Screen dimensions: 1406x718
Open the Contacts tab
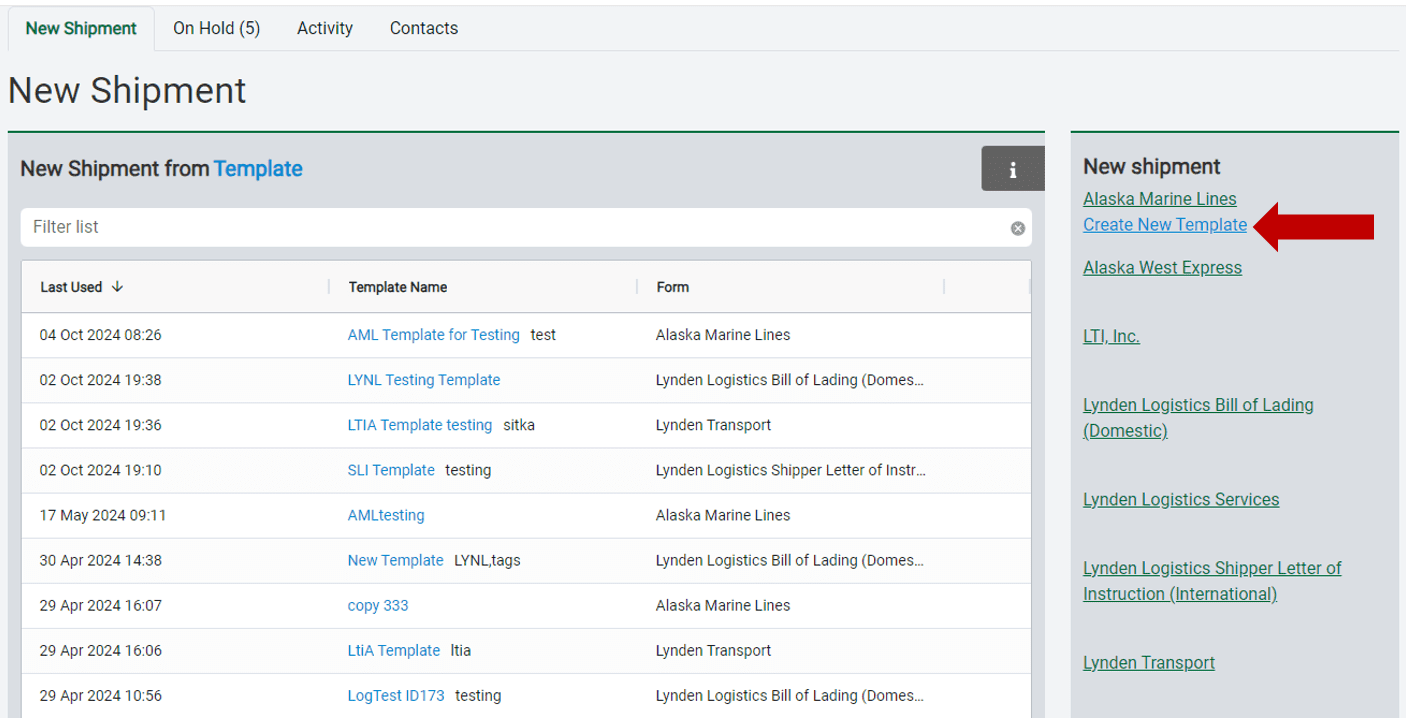point(423,28)
